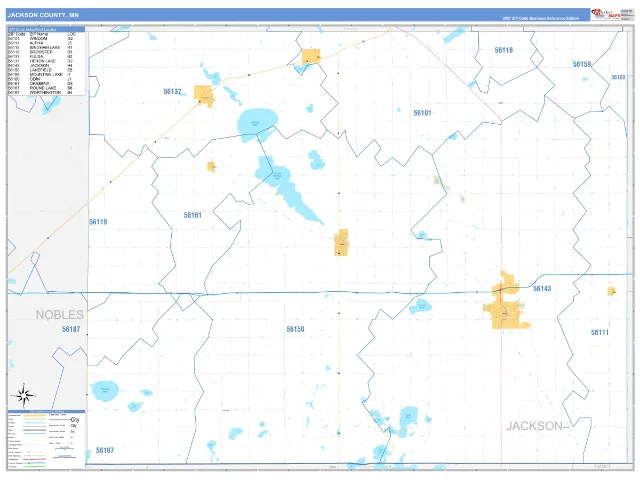This screenshot has width=640, height=480.
Task: Click the ZIP code label 56137
Action: click(172, 91)
